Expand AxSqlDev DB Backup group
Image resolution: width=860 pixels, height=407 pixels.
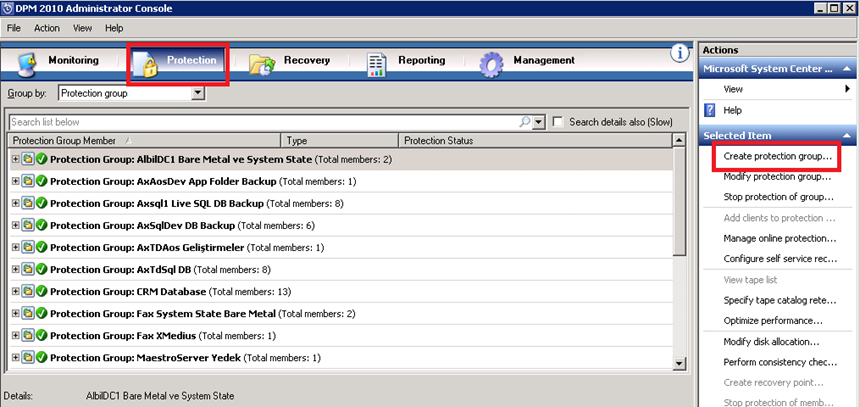click(x=15, y=225)
